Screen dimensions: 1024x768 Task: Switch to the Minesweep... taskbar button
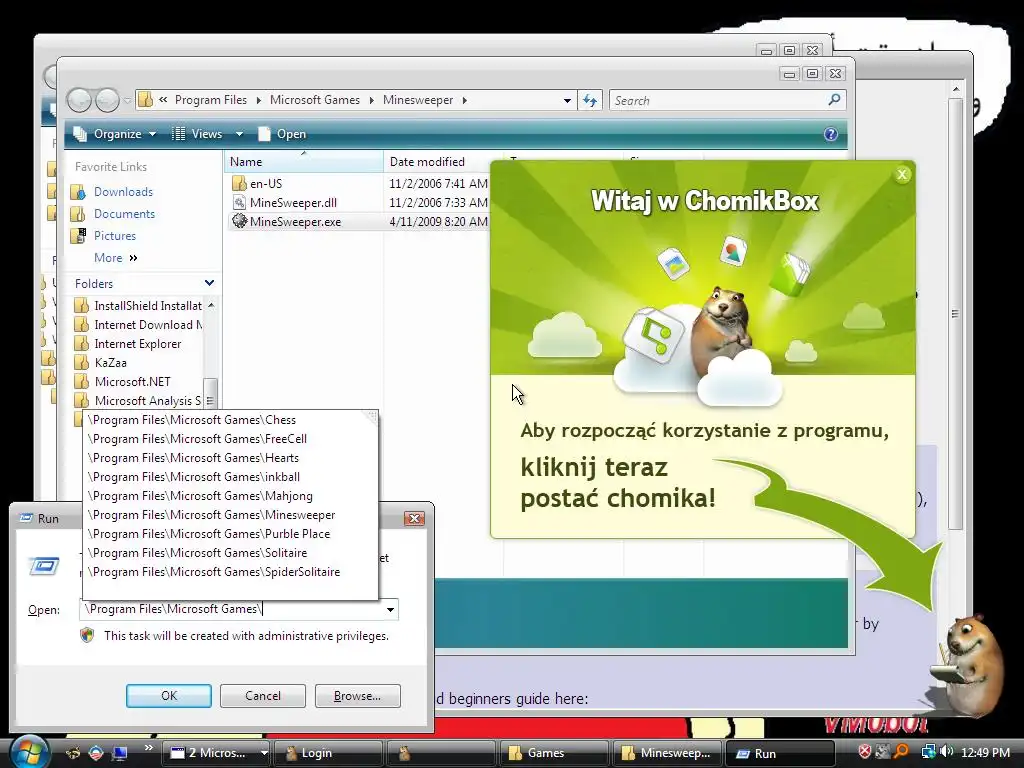coord(665,753)
